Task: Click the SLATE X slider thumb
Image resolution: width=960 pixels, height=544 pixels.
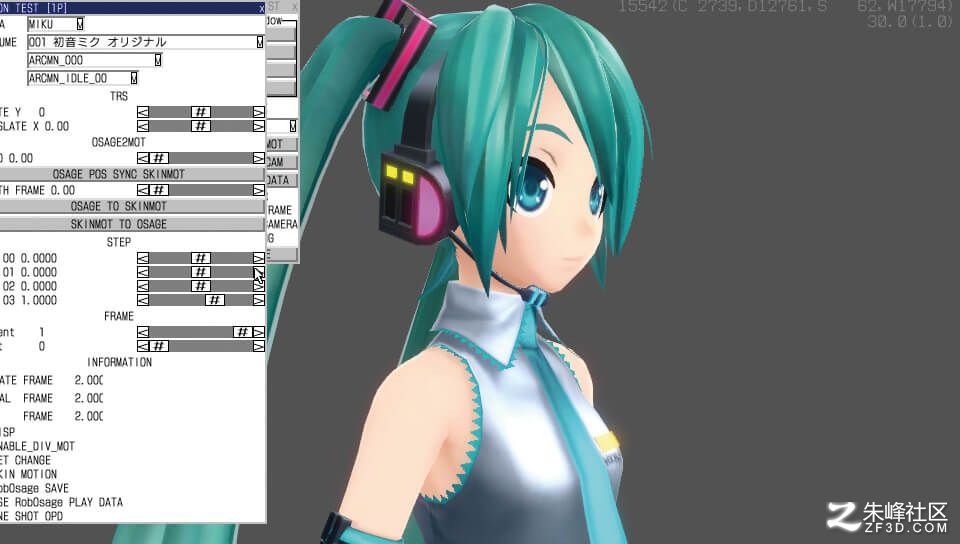Action: [201, 126]
